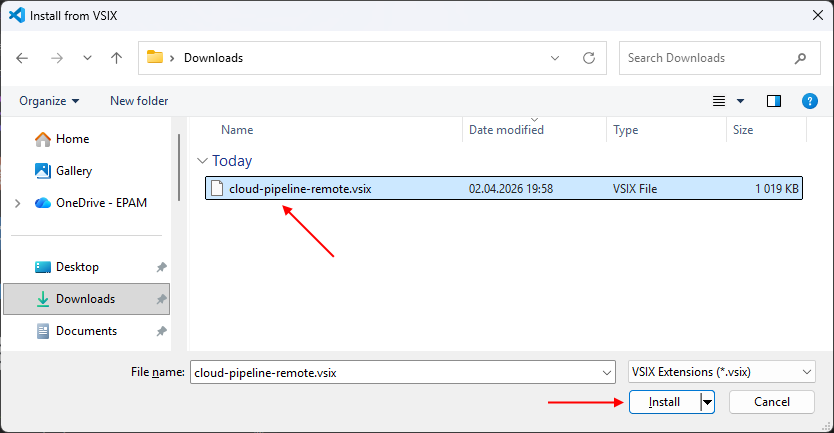834x433 pixels.
Task: Unpin Desktop using its pin icon
Action: pyautogui.click(x=161, y=267)
